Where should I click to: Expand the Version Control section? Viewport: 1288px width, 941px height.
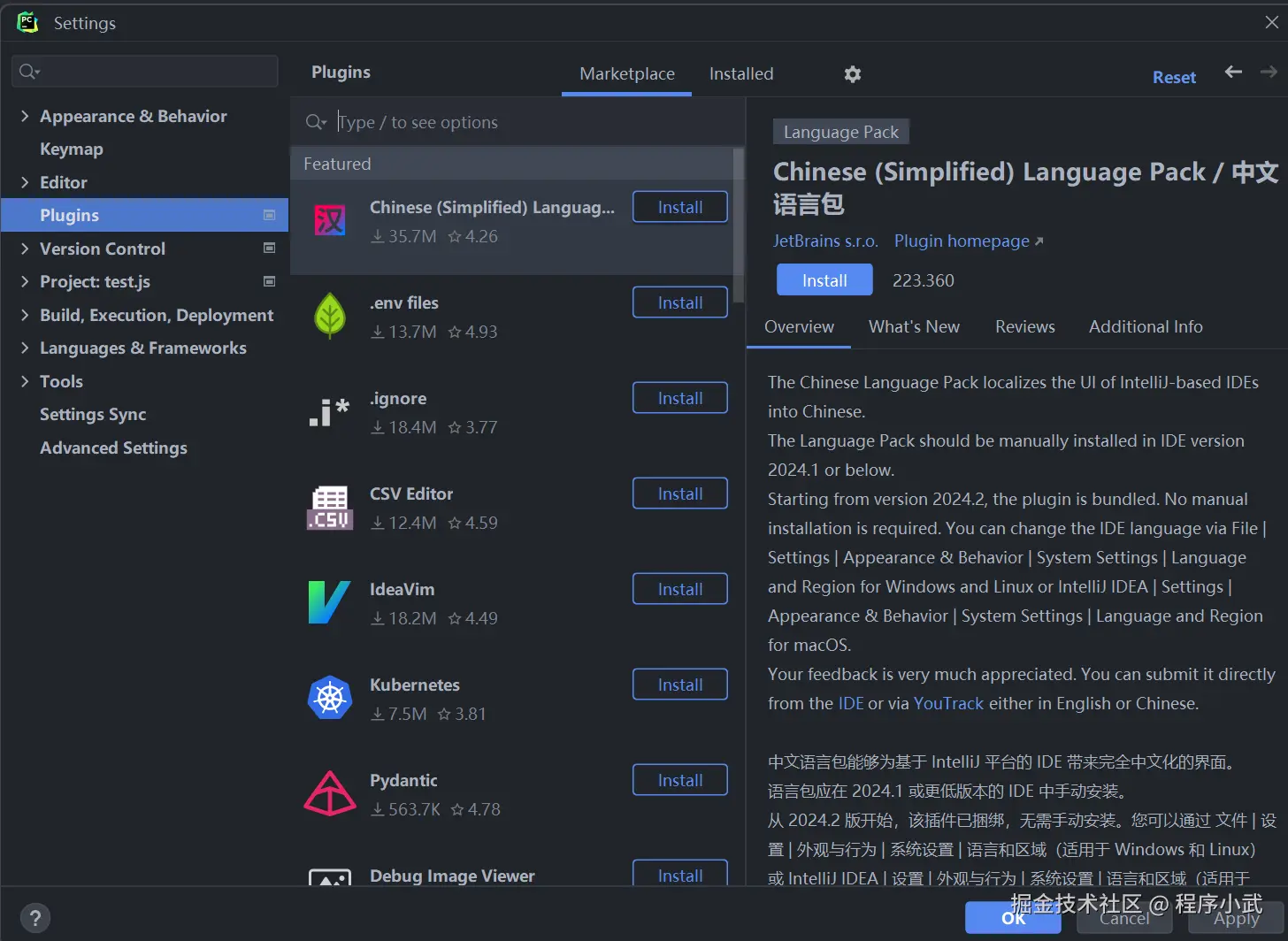coord(25,249)
